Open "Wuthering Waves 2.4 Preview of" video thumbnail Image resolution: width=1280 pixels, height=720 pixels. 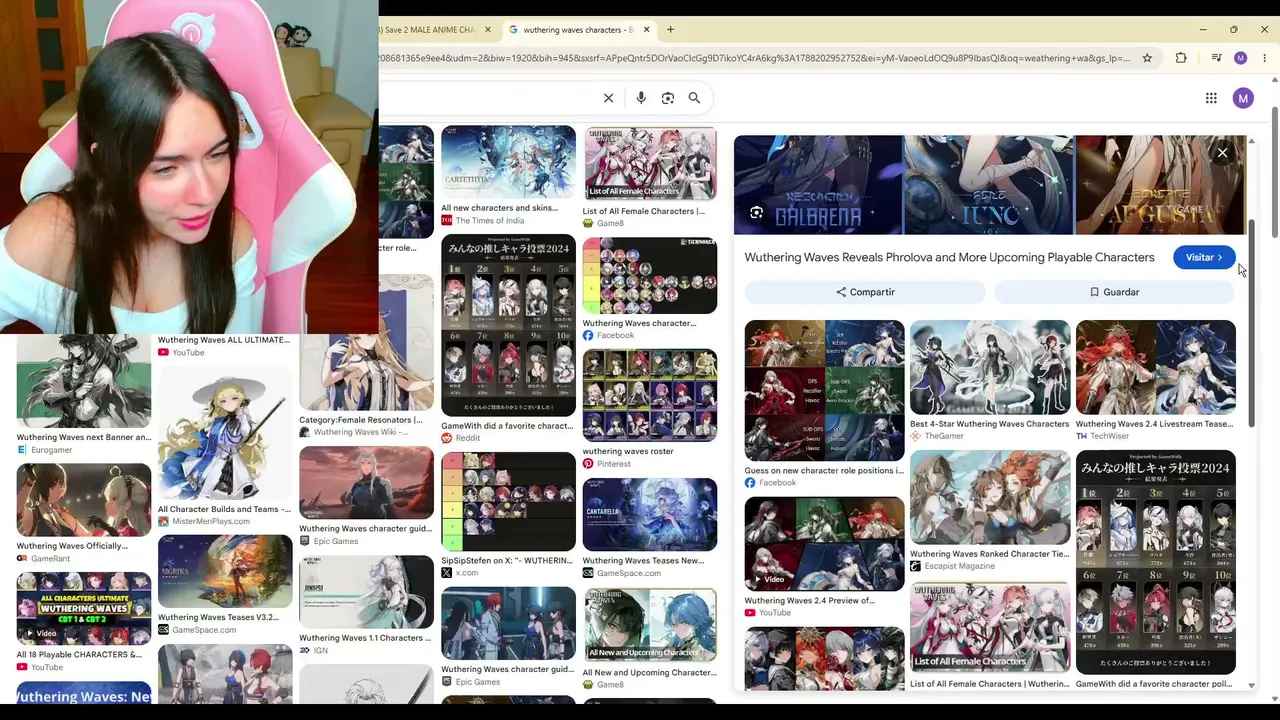pyautogui.click(x=824, y=544)
